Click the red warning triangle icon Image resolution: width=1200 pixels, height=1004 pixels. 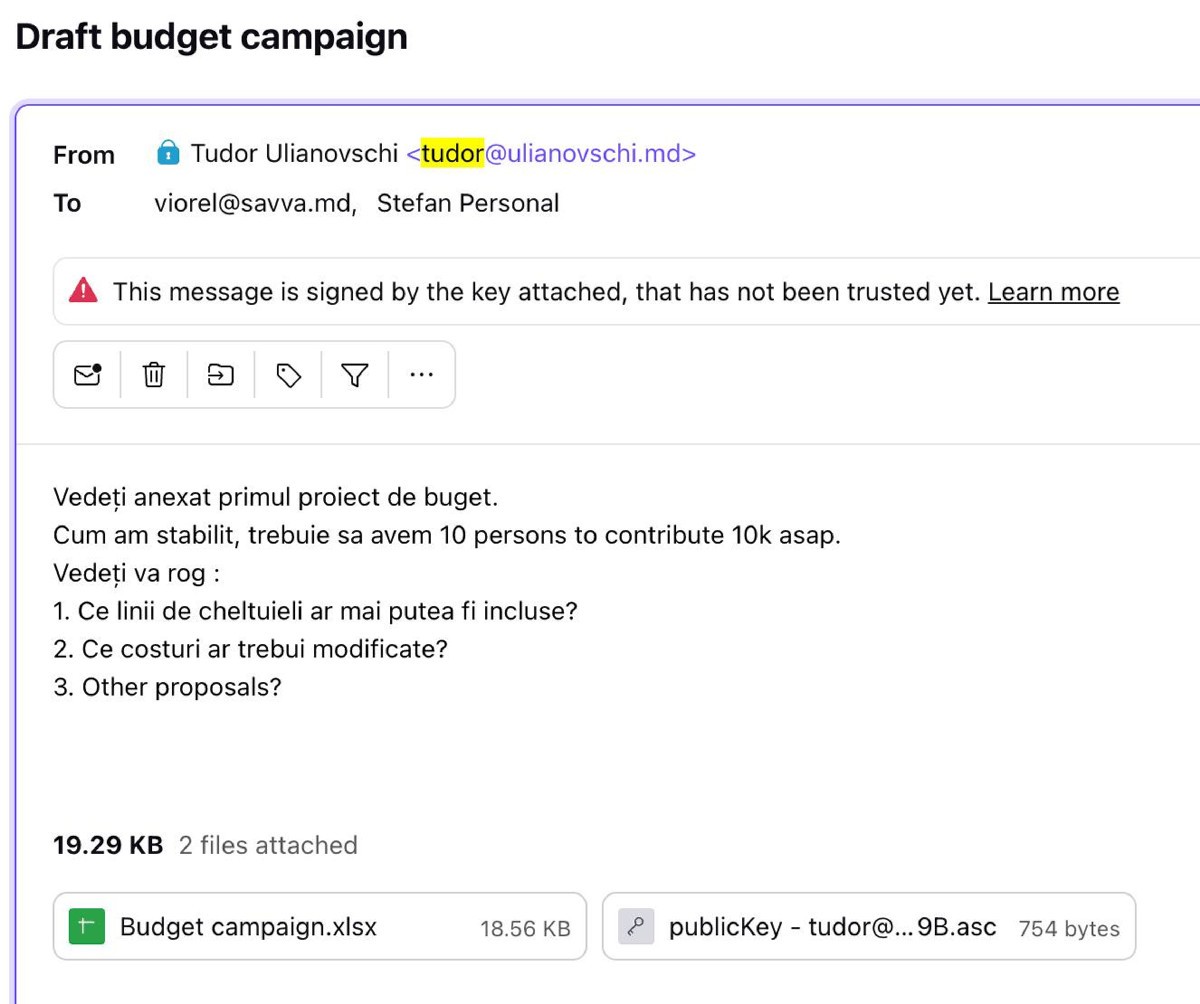point(83,291)
